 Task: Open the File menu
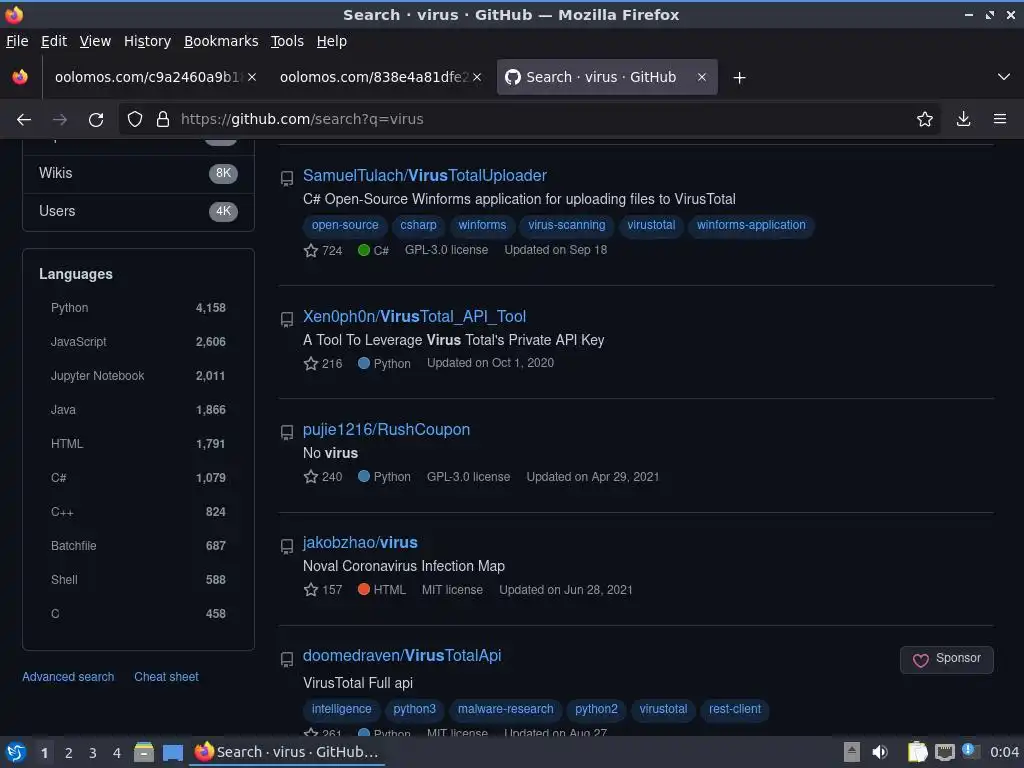coord(17,41)
